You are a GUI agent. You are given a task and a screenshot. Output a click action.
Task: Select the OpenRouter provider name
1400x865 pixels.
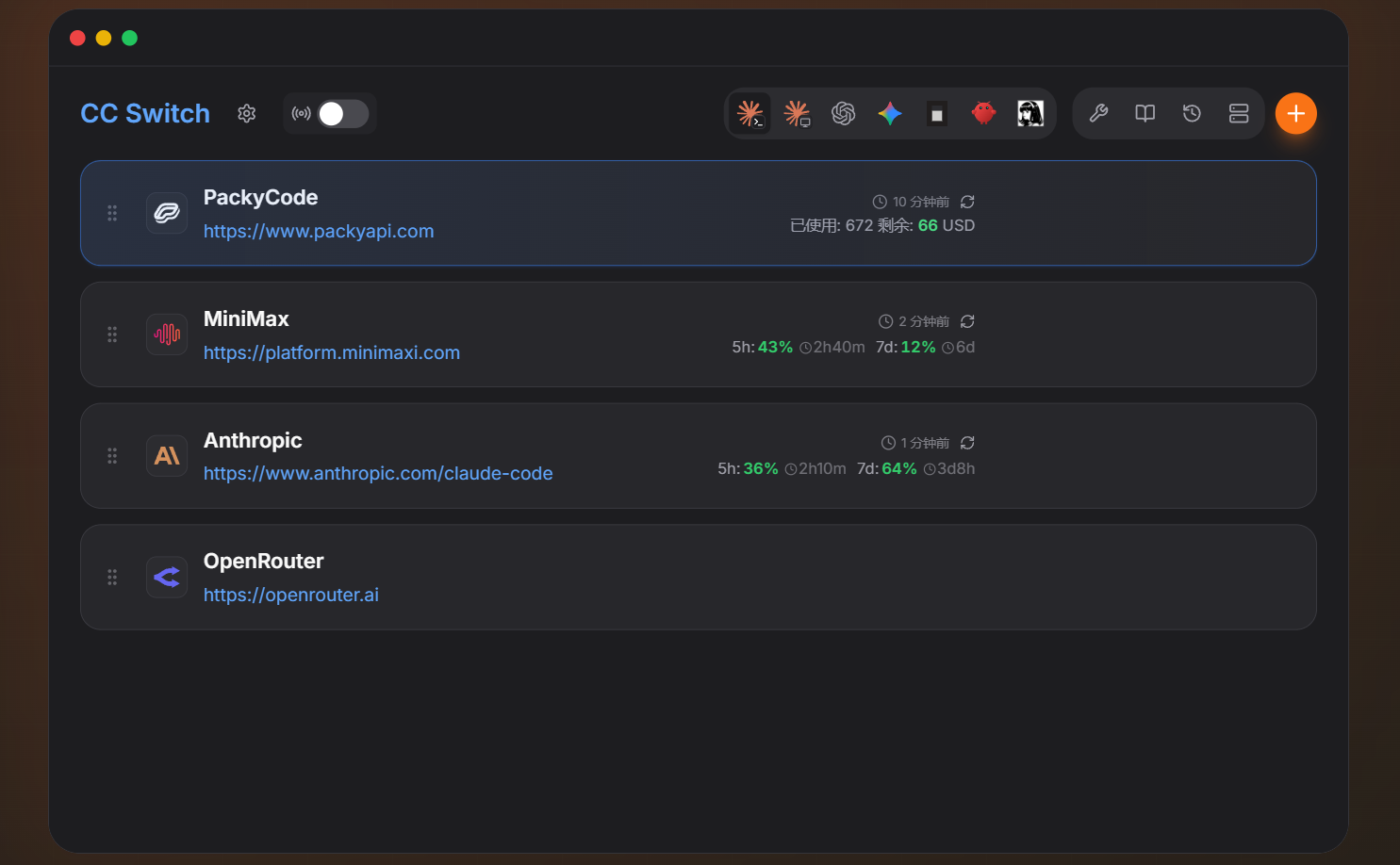(263, 561)
